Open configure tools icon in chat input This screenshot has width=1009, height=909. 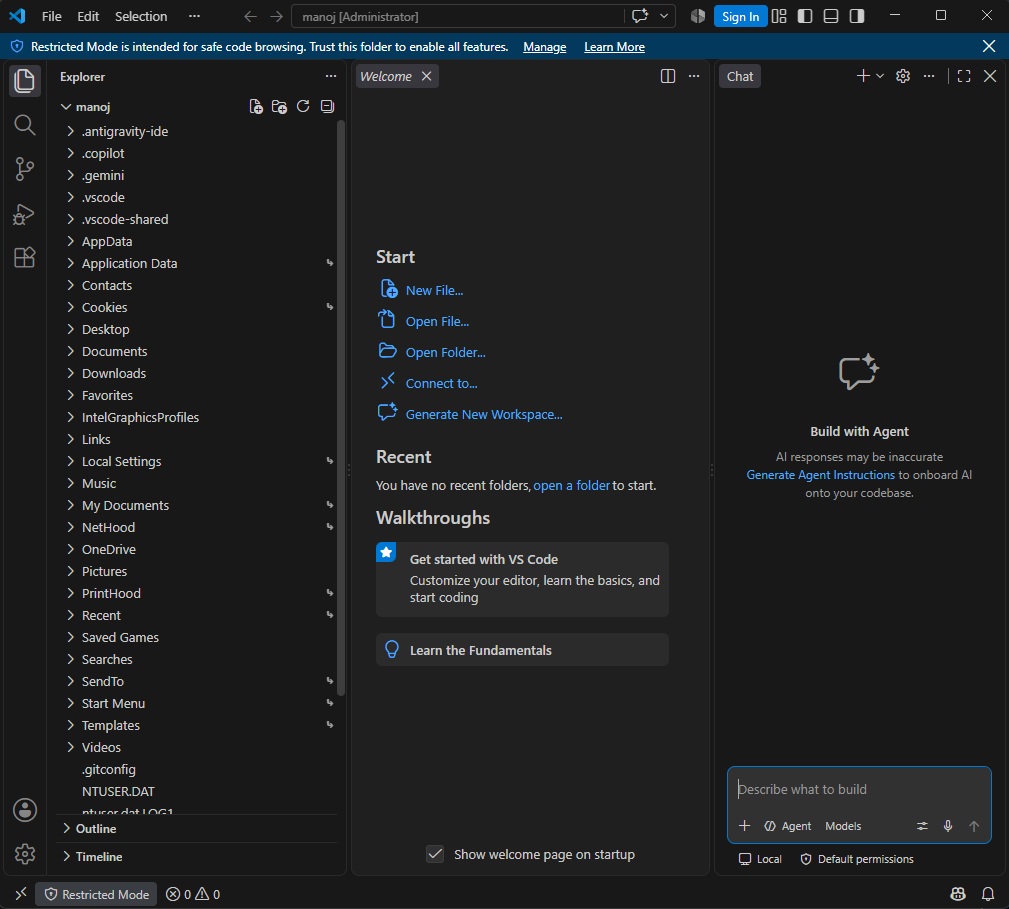(922, 826)
